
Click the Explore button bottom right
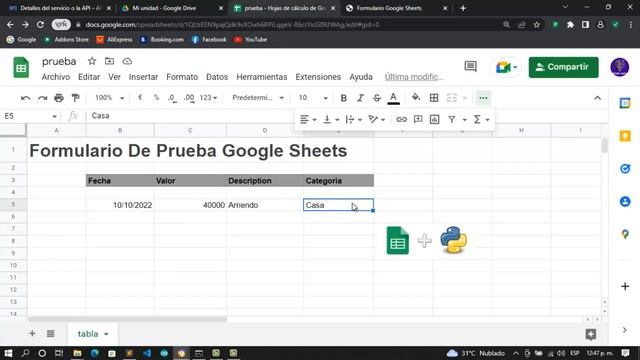590,334
